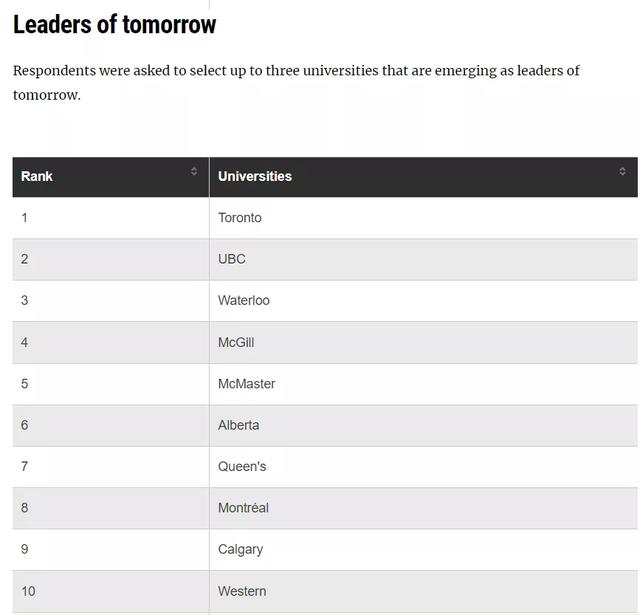Click the Alberta cell
640x615 pixels.
tap(239, 425)
